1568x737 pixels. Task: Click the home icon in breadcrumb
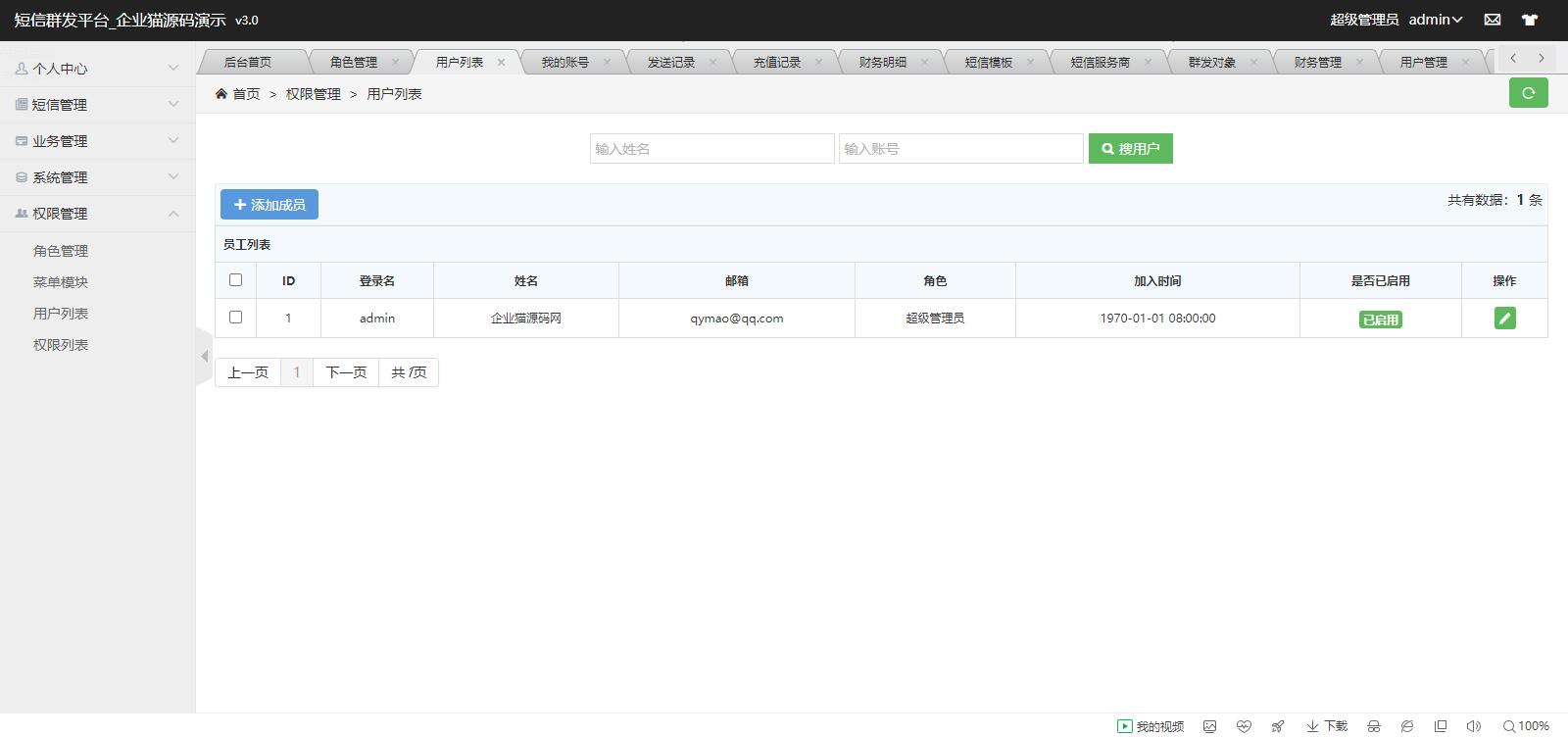point(221,94)
